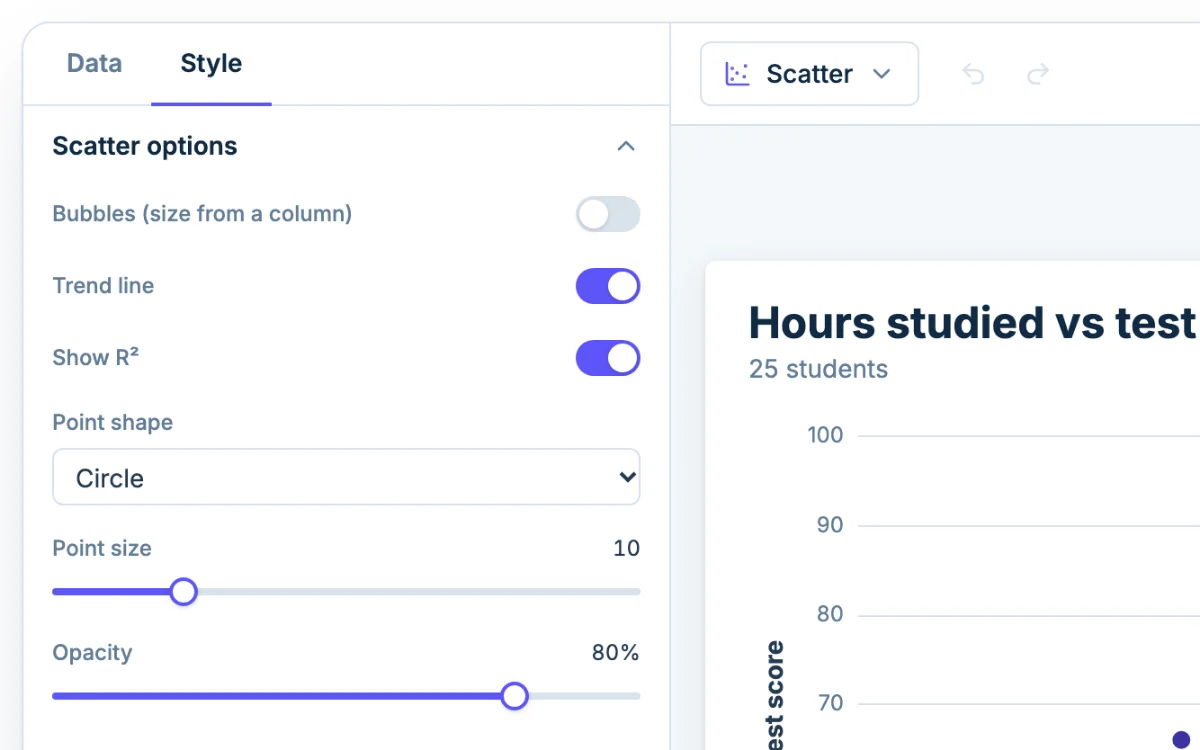Select the Style tab
This screenshot has height=750, width=1200.
pyautogui.click(x=211, y=64)
